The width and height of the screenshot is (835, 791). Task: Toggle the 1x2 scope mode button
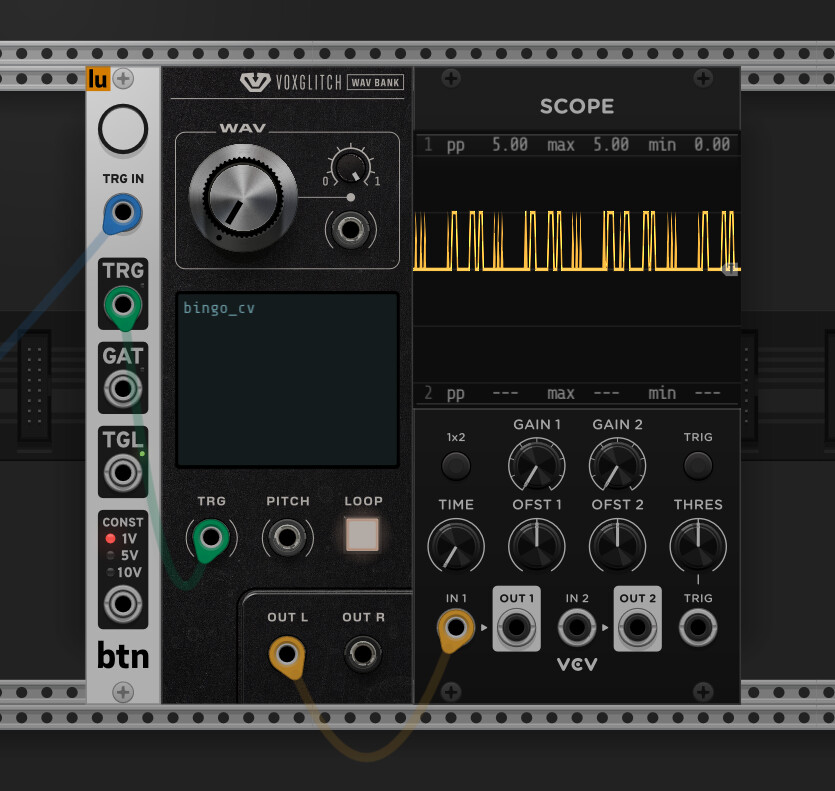(x=456, y=466)
